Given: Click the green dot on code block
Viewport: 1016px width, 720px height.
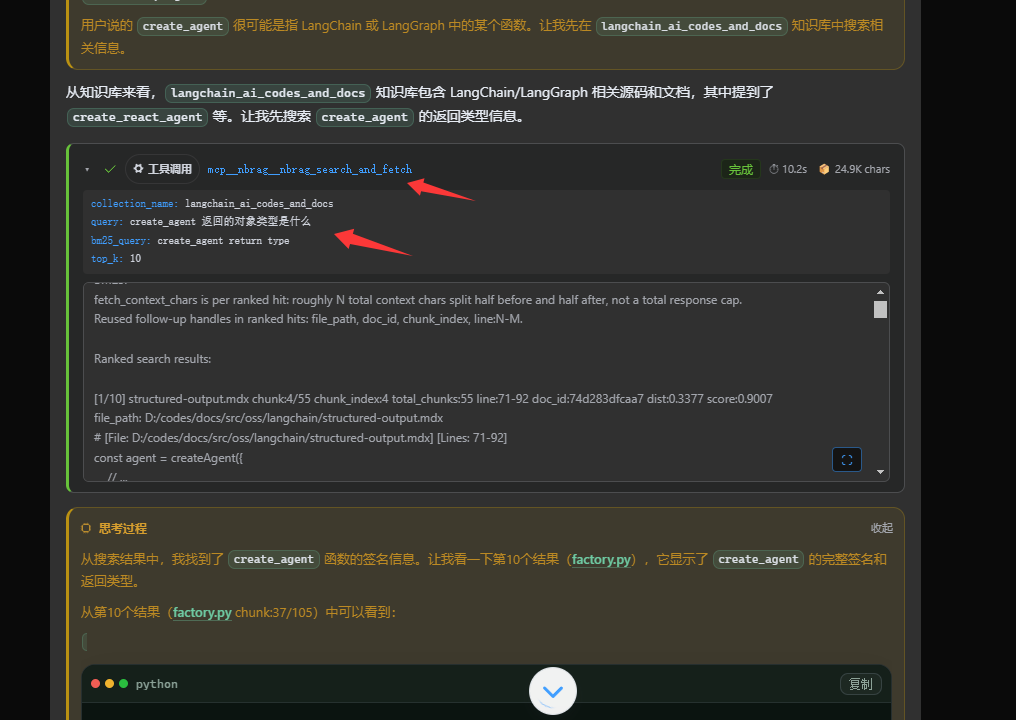Looking at the screenshot, I should click(123, 684).
